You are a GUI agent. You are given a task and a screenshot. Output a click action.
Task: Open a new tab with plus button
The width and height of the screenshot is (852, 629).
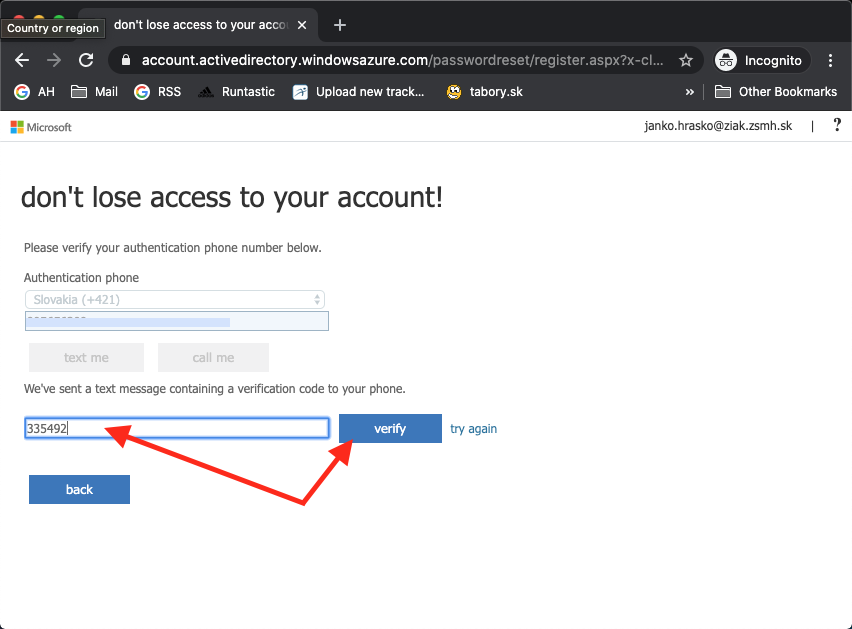(x=340, y=25)
